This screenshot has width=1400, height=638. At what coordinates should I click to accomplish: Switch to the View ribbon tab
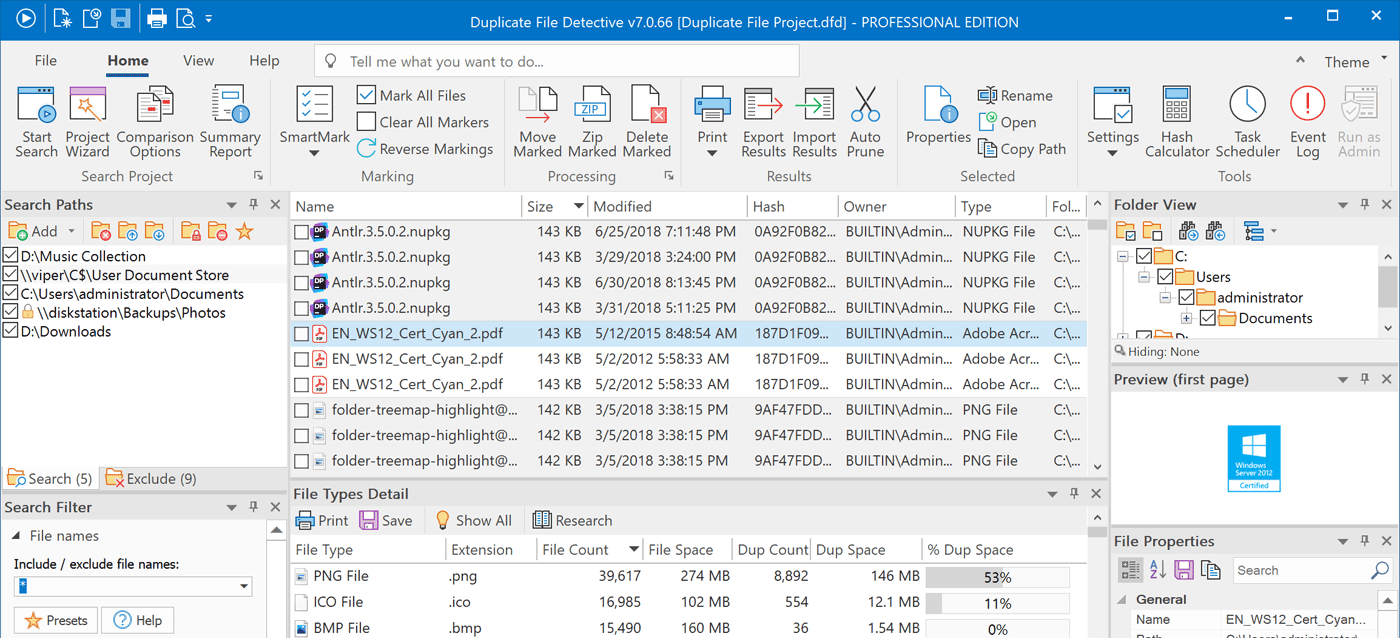198,60
